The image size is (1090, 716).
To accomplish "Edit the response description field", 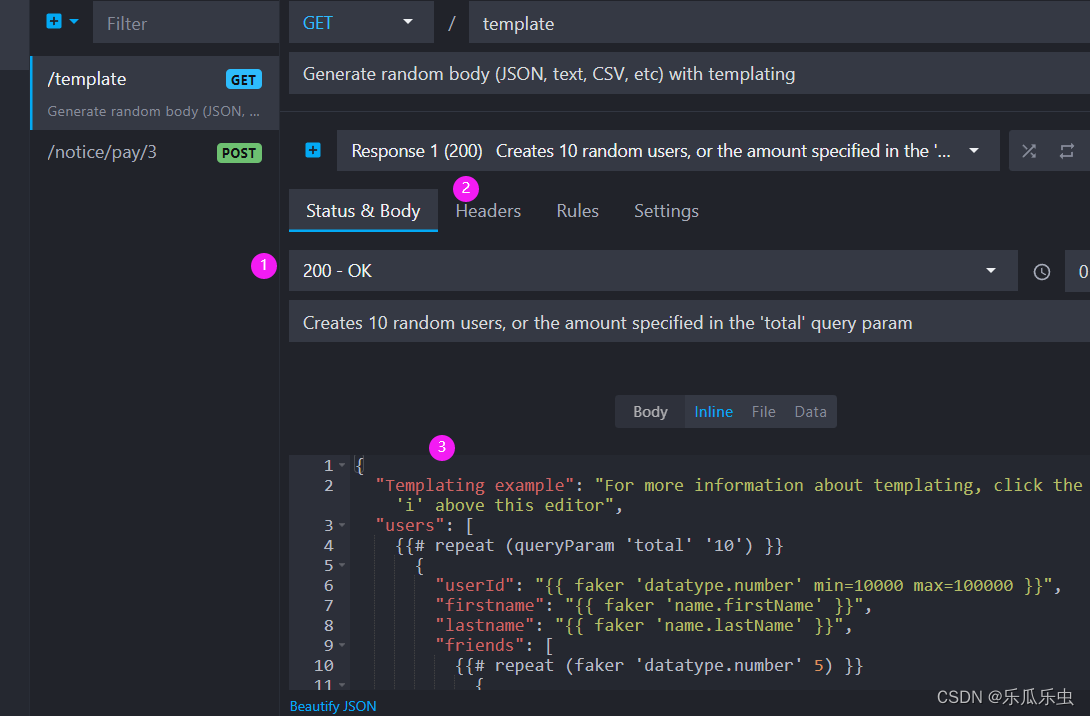I will [x=689, y=323].
